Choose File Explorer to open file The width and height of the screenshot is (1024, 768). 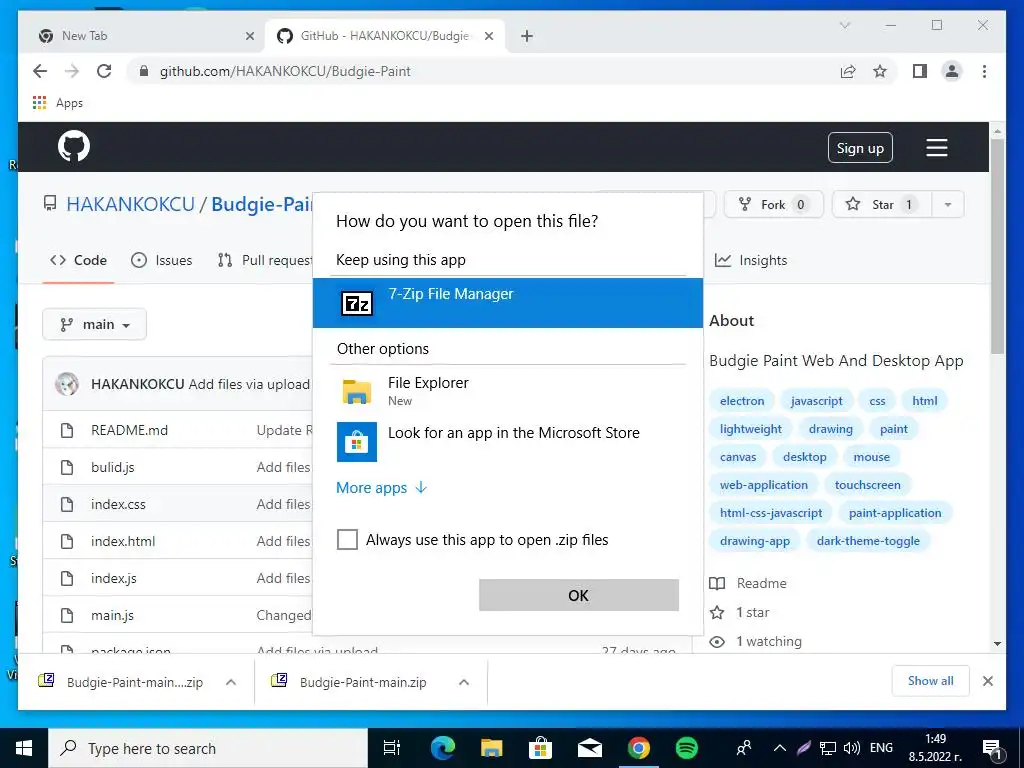[x=507, y=391]
